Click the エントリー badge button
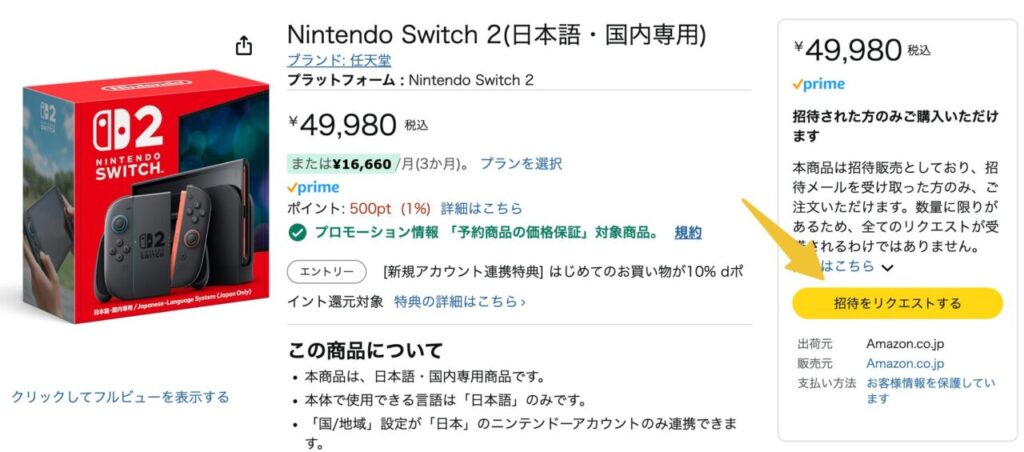The image size is (1024, 452). point(327,272)
